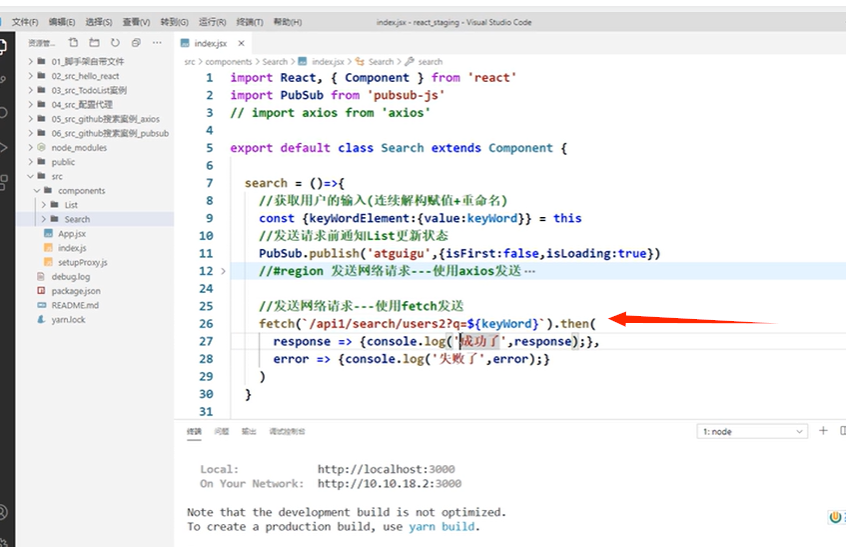Open index.js in the explorer
Screen dimensions: 846x547
[x=72, y=248]
